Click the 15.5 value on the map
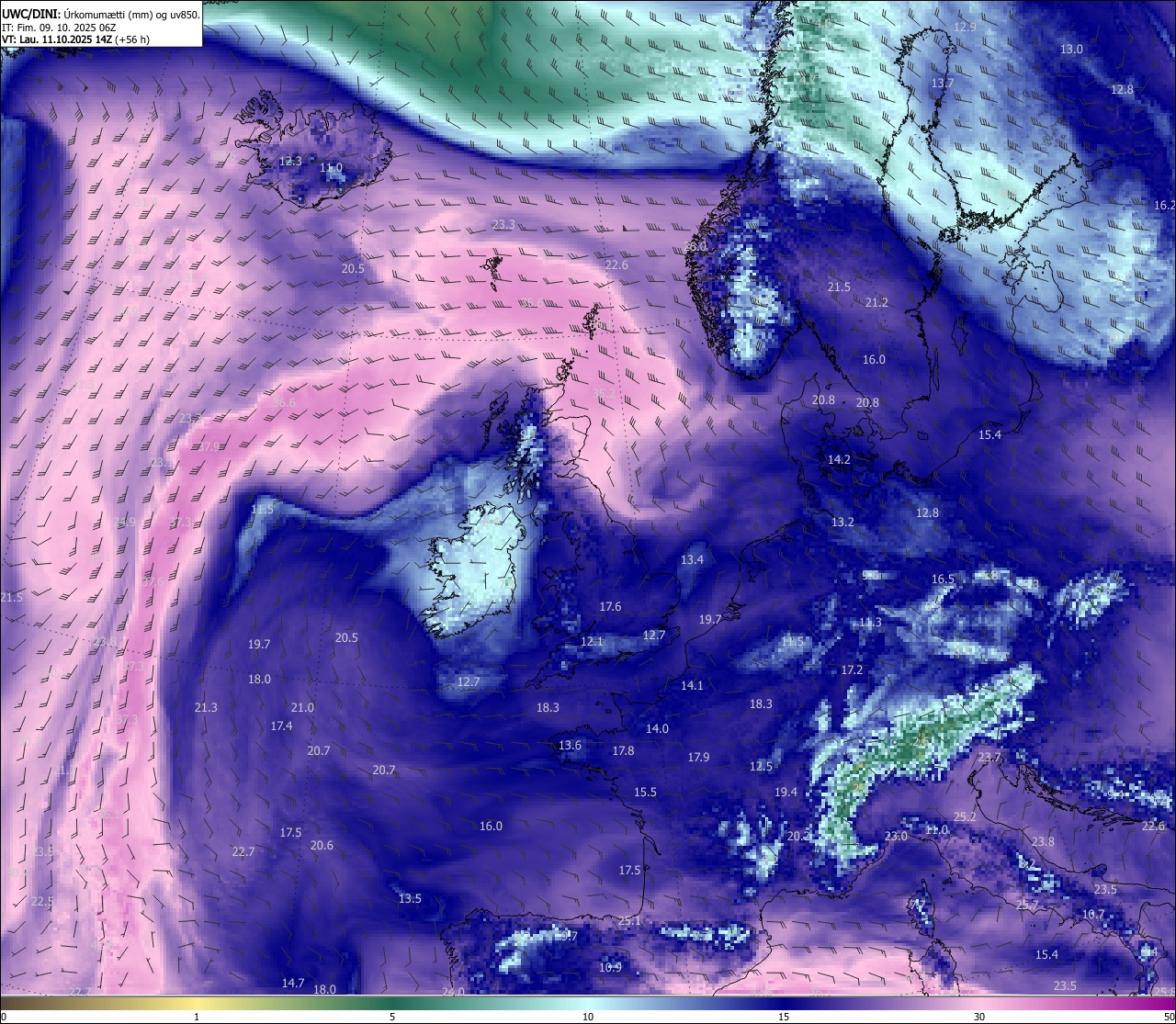Screen dimensions: 1176x1024 [x=645, y=792]
